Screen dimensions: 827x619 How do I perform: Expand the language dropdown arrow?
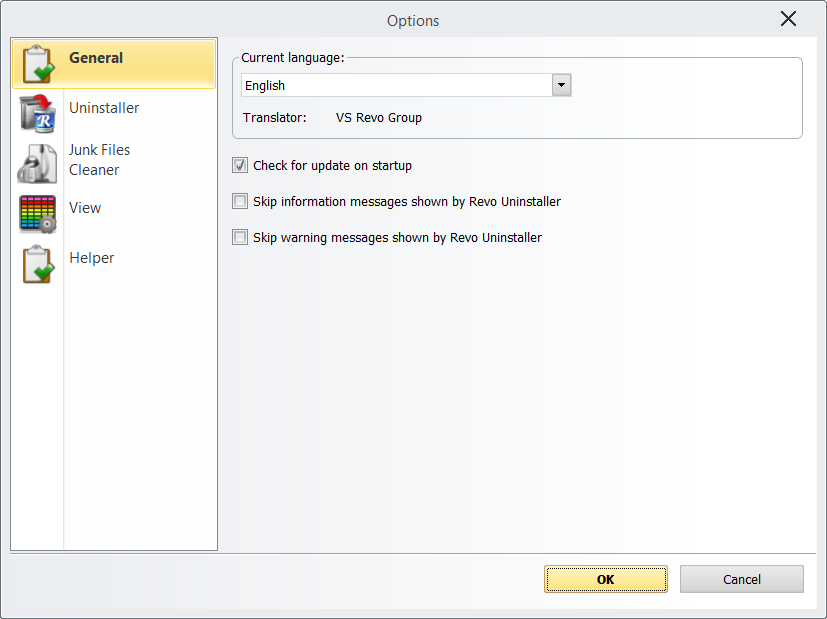pyautogui.click(x=561, y=85)
